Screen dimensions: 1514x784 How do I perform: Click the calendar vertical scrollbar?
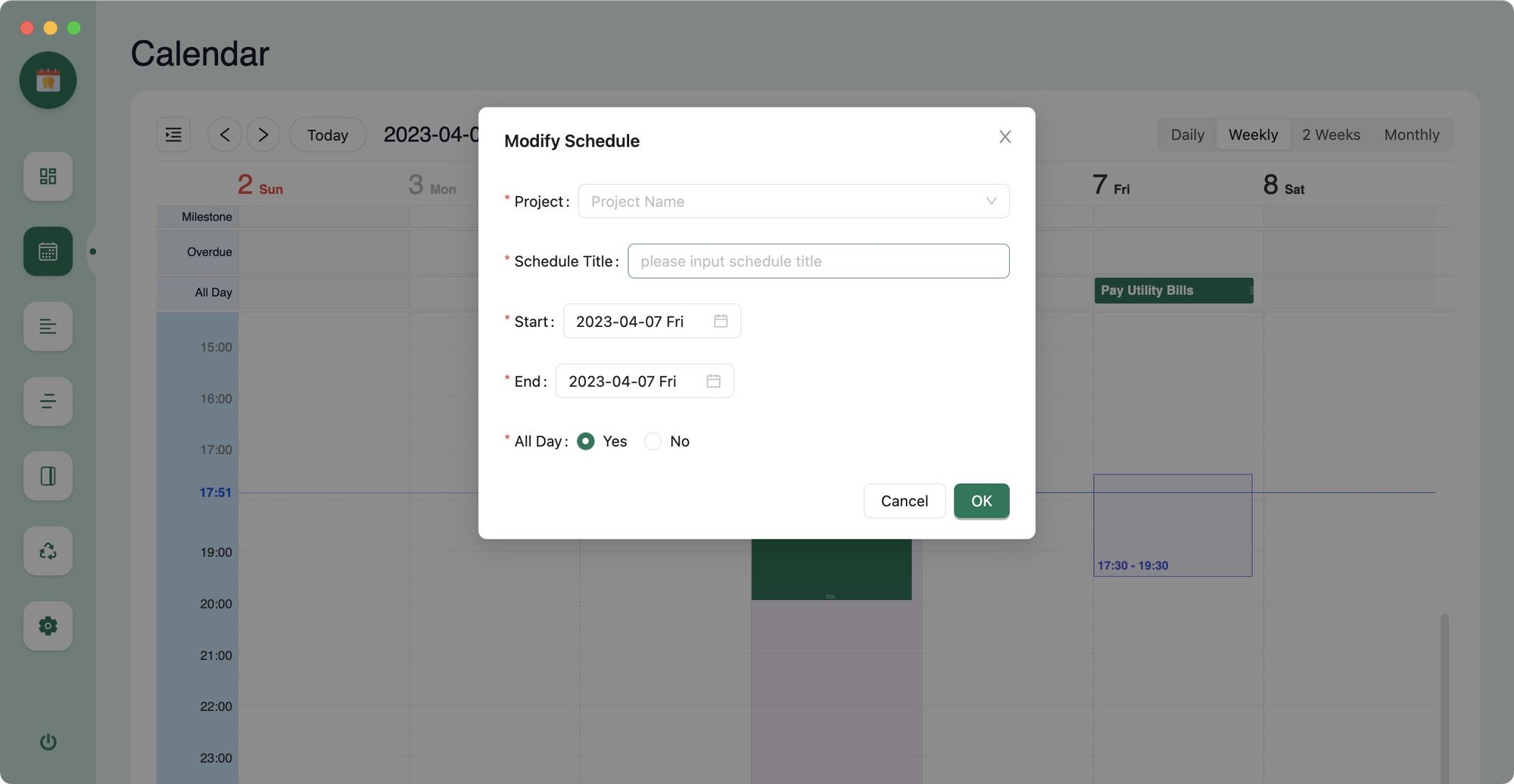coord(1444,681)
